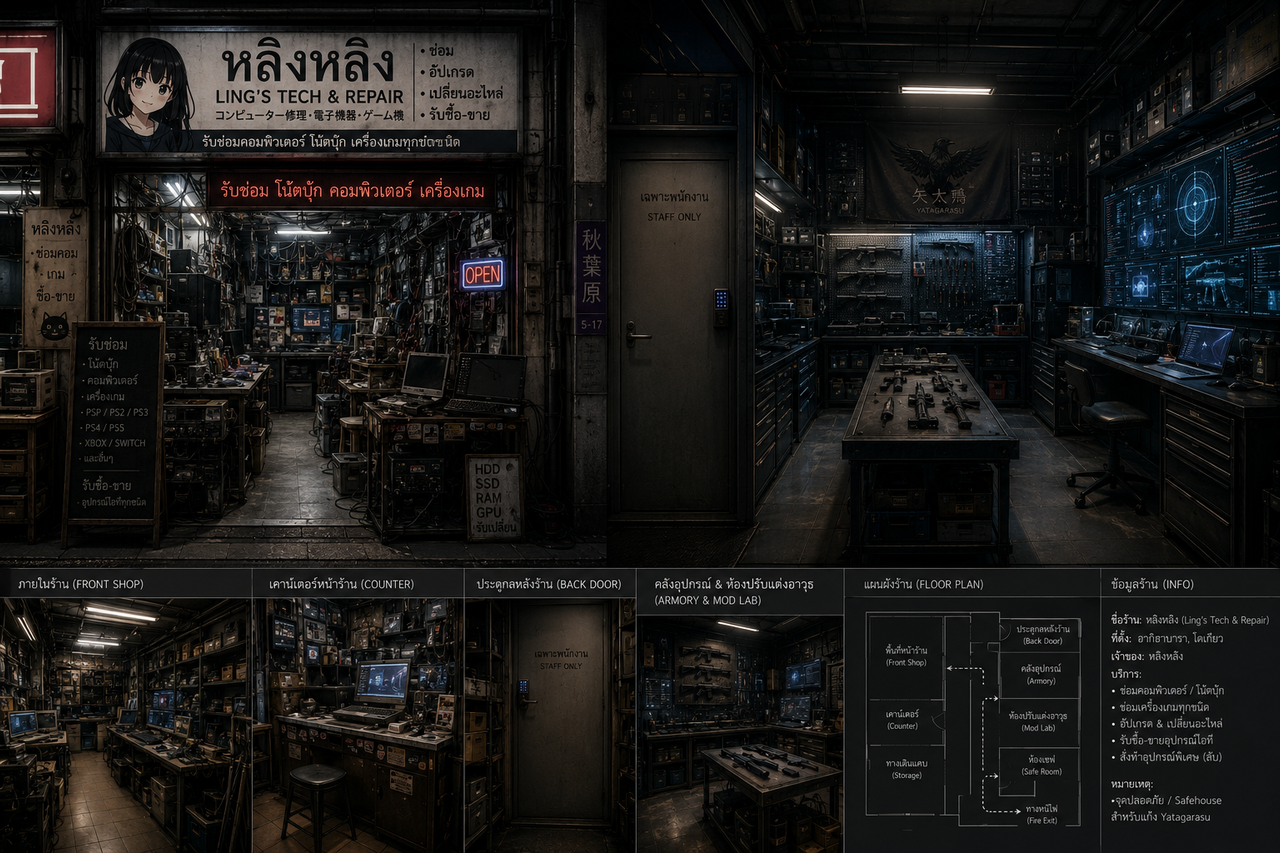
Task: Click the รับซ่อม heading on the chalkboard
Action: [x=108, y=344]
